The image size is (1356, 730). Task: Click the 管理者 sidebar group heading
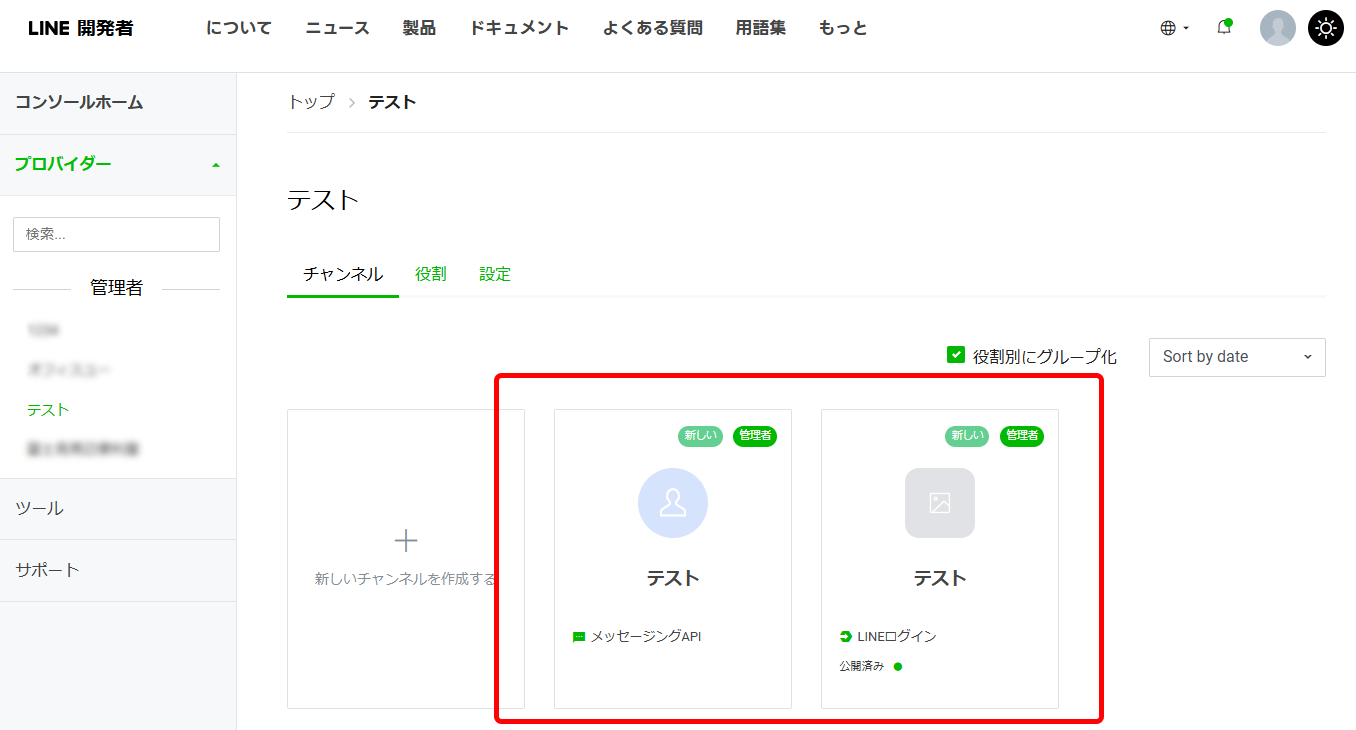click(x=116, y=289)
